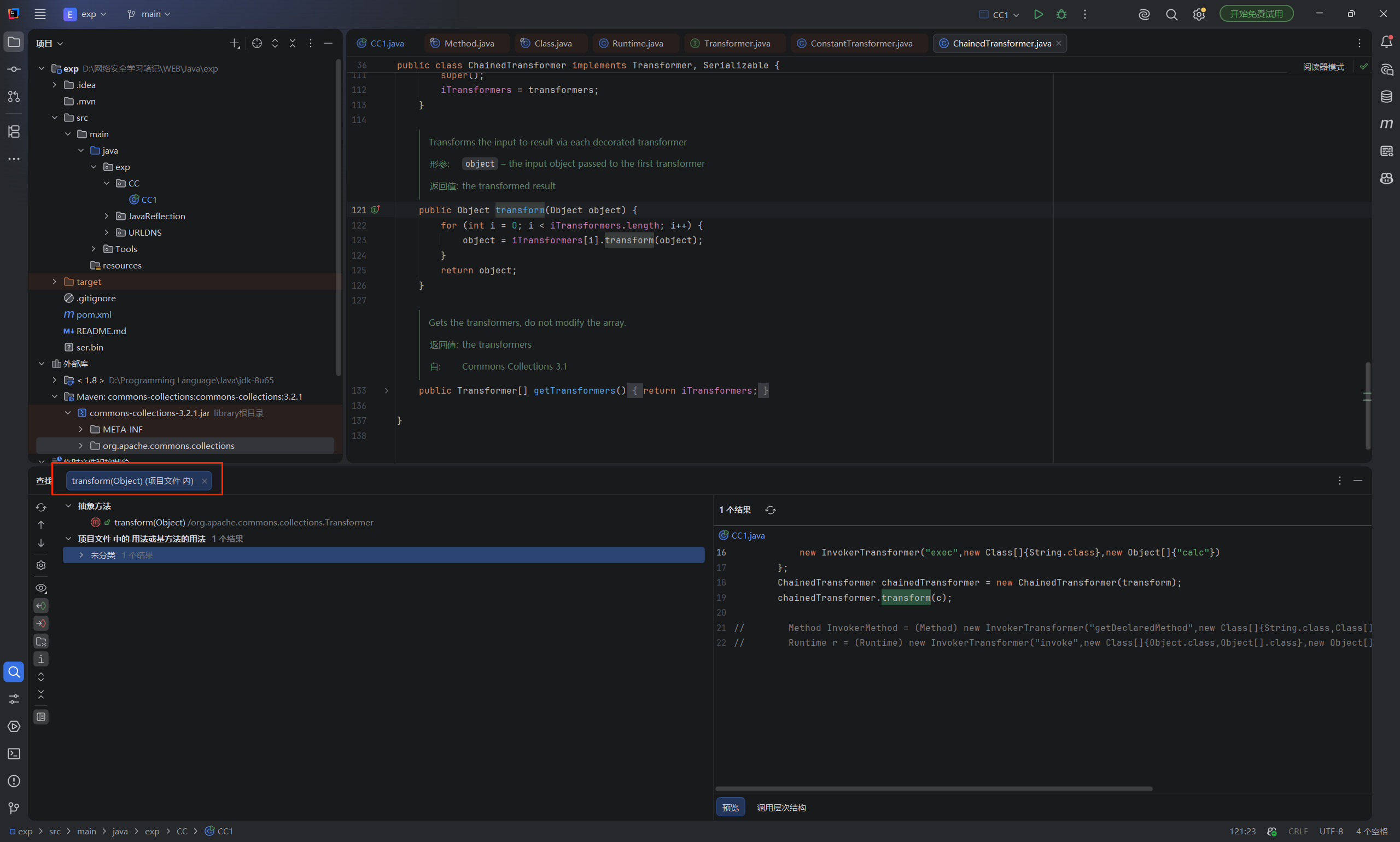
Task: Run the CC1 configuration
Action: tap(1038, 14)
